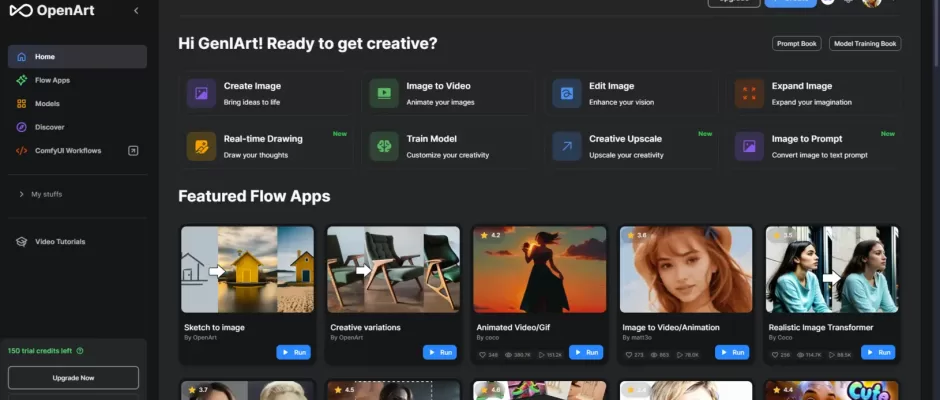
Task: Click the Upgrade button in the top bar
Action: [734, 2]
